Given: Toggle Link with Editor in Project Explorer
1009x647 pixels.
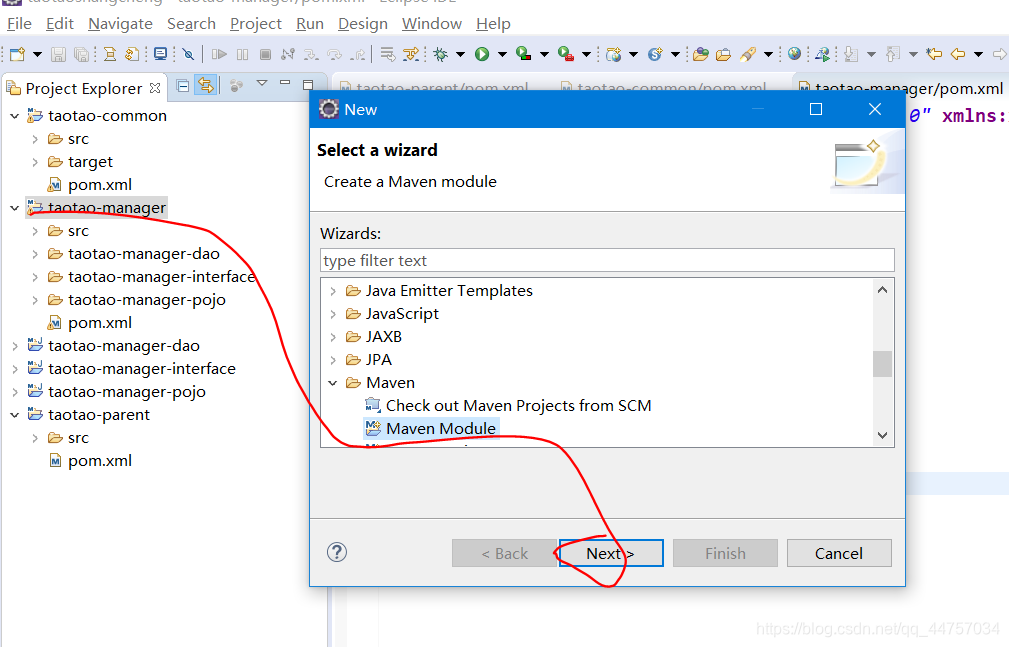Looking at the screenshot, I should click(206, 85).
